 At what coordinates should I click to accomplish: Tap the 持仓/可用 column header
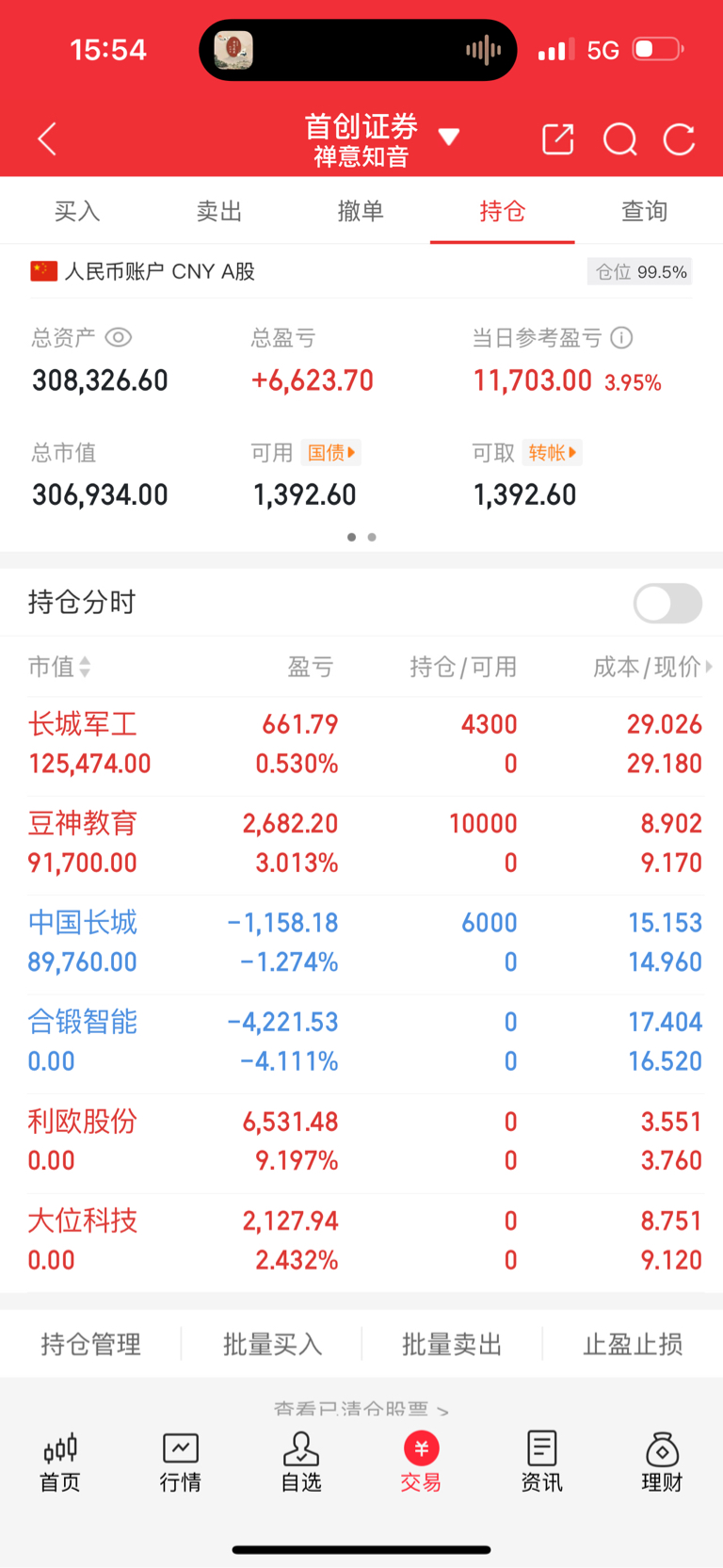click(x=463, y=667)
